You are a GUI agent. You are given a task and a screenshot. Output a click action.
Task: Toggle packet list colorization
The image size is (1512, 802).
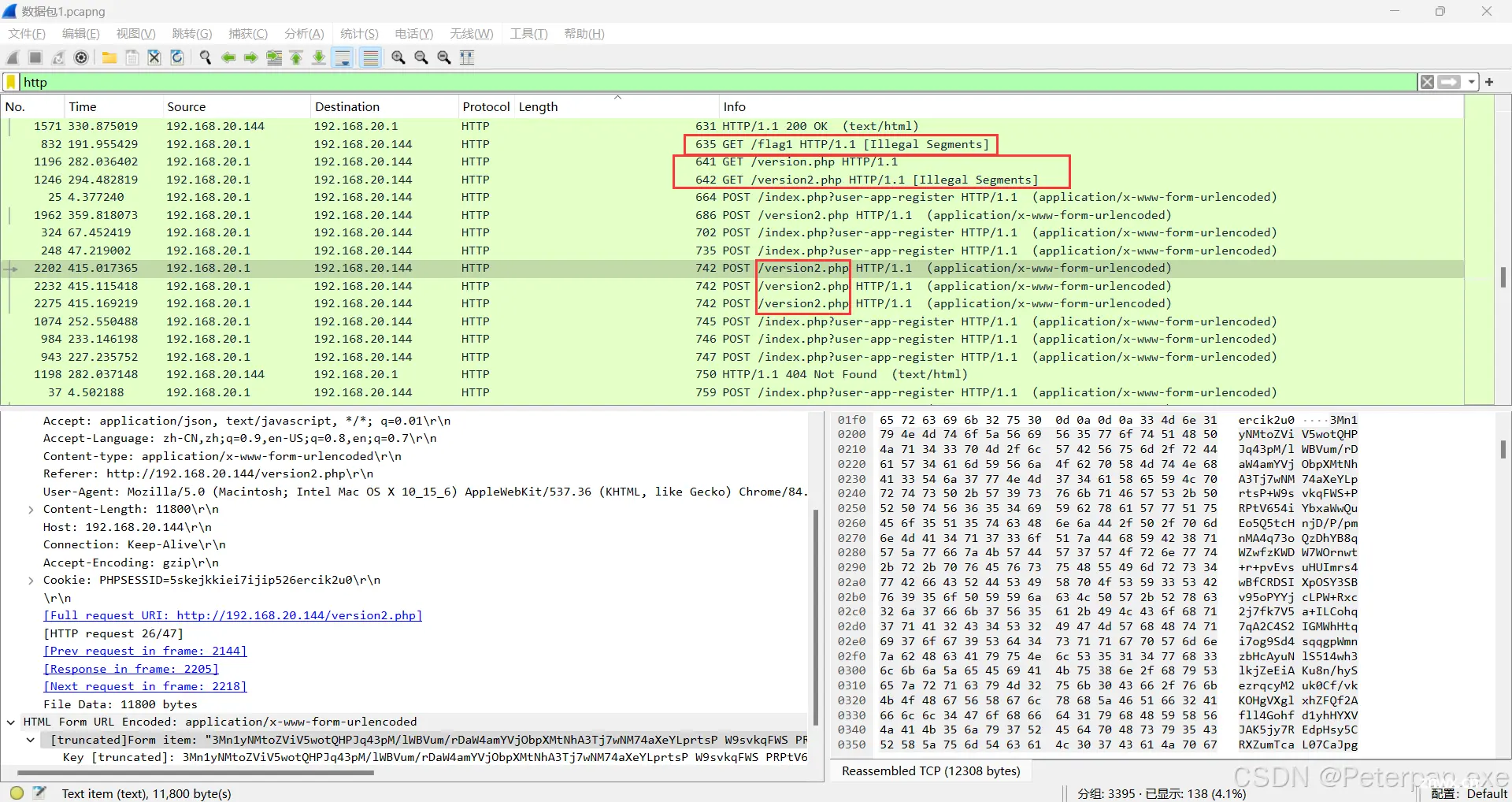pos(370,58)
